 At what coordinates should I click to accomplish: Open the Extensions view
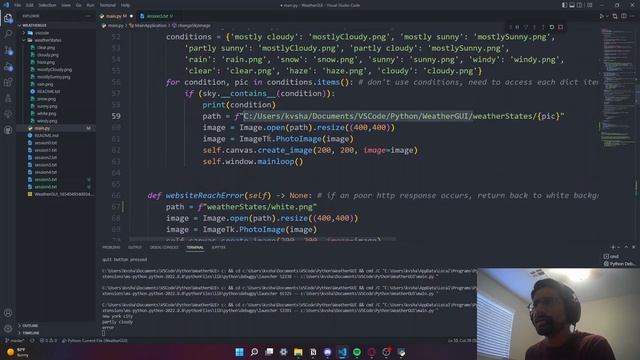tap(8, 82)
